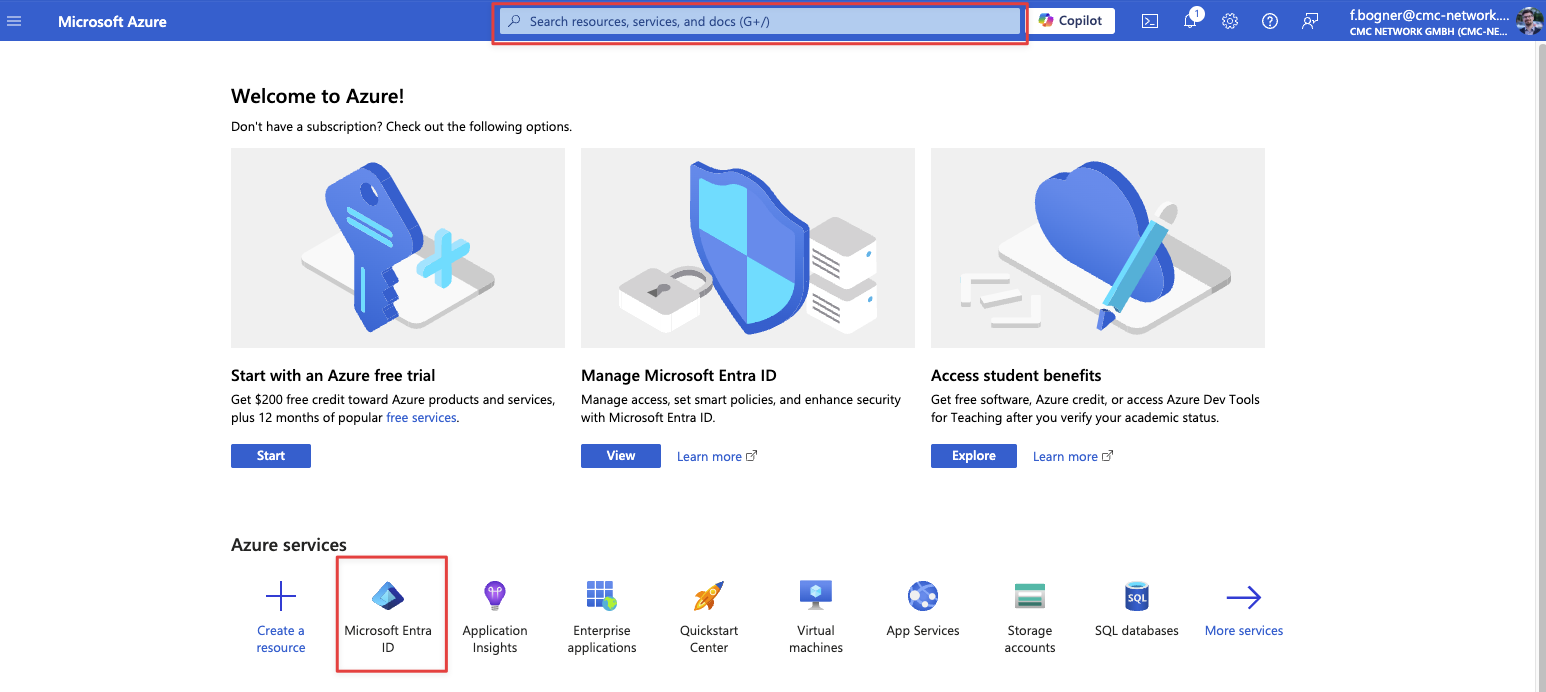Open the Help question mark icon
The image size is (1546, 692).
click(1270, 21)
